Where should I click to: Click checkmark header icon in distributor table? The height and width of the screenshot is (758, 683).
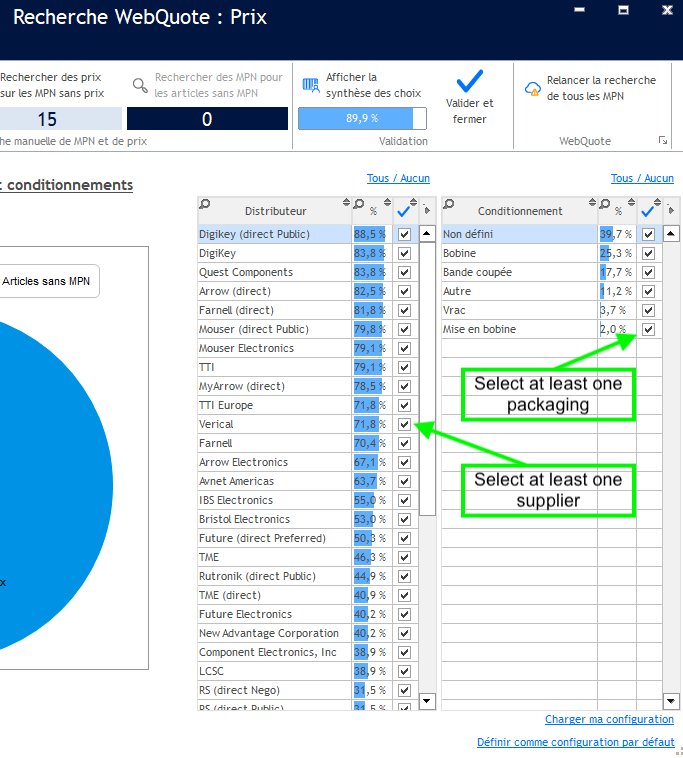(x=404, y=211)
